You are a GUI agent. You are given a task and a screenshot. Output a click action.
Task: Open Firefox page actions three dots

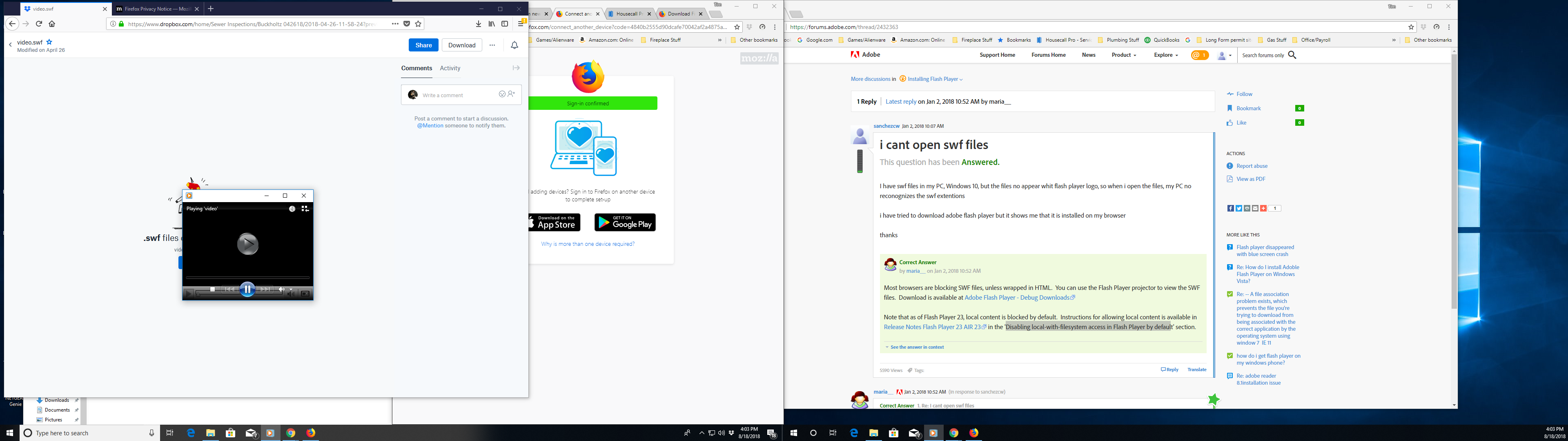pos(395,24)
